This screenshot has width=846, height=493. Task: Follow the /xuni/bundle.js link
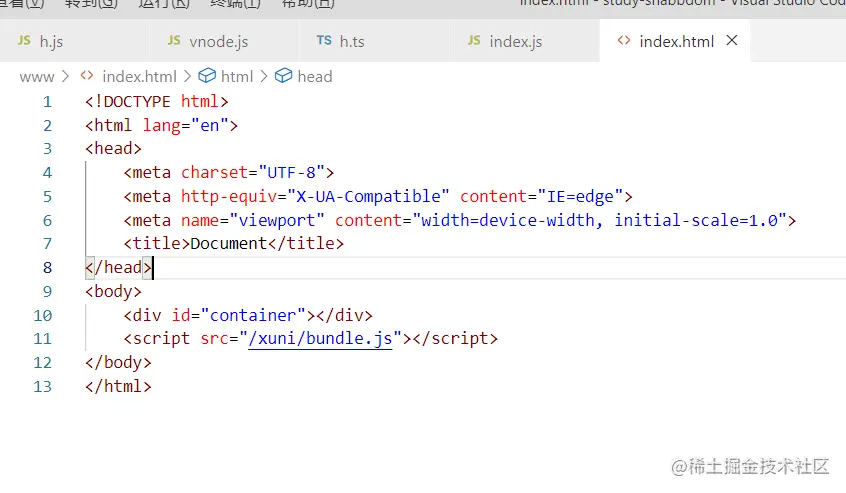(320, 339)
